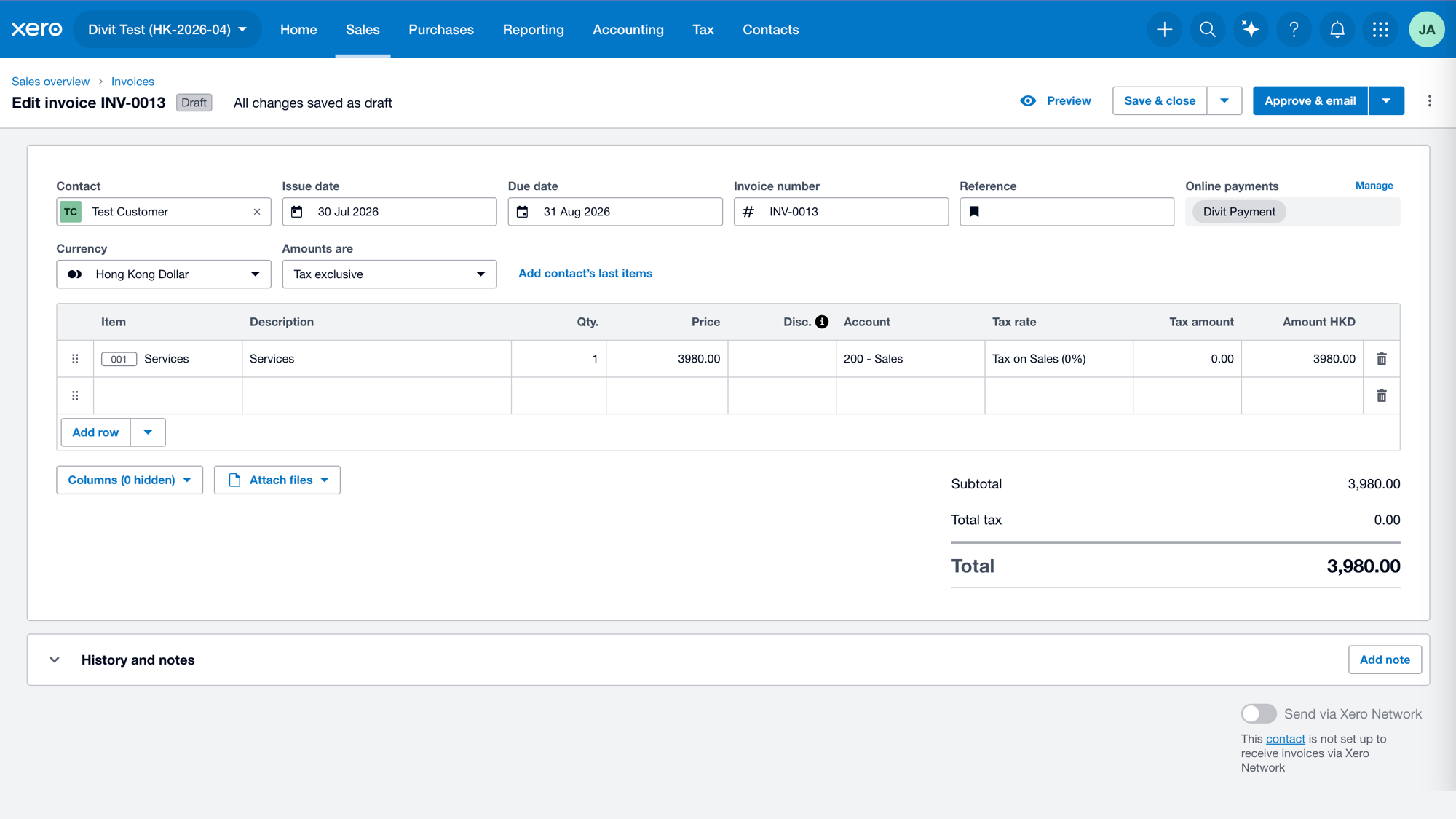Grab the Services row drag handle

(x=75, y=359)
